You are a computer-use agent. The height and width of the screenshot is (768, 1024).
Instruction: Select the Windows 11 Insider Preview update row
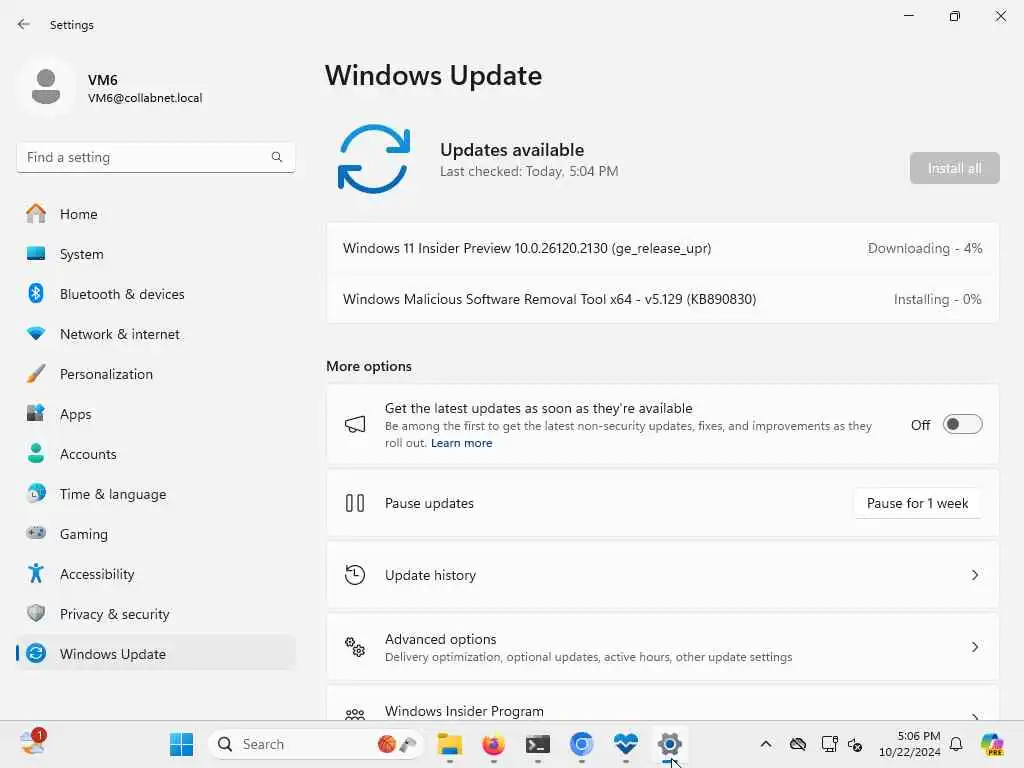662,248
